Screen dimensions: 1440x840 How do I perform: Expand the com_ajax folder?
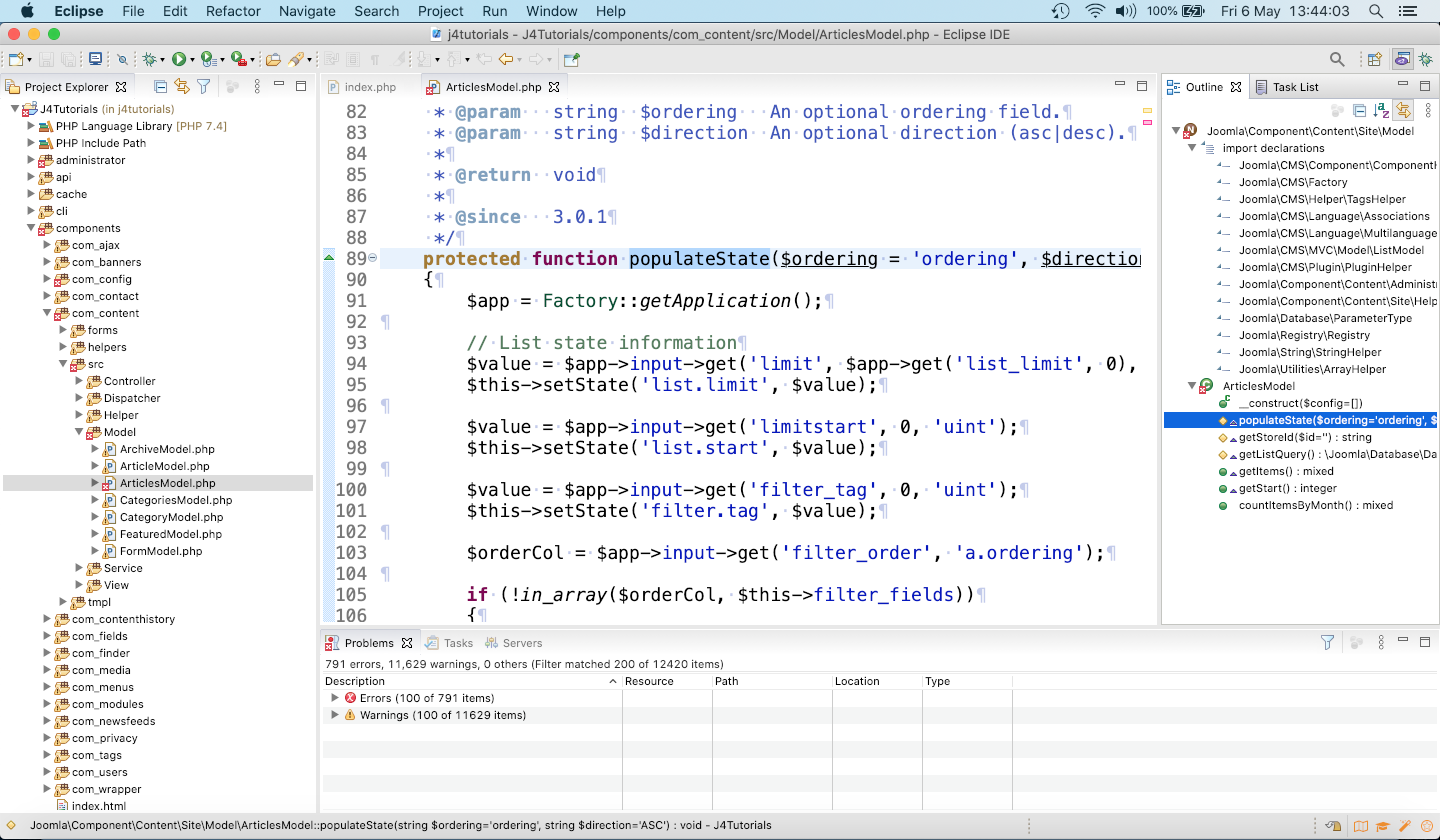point(46,245)
